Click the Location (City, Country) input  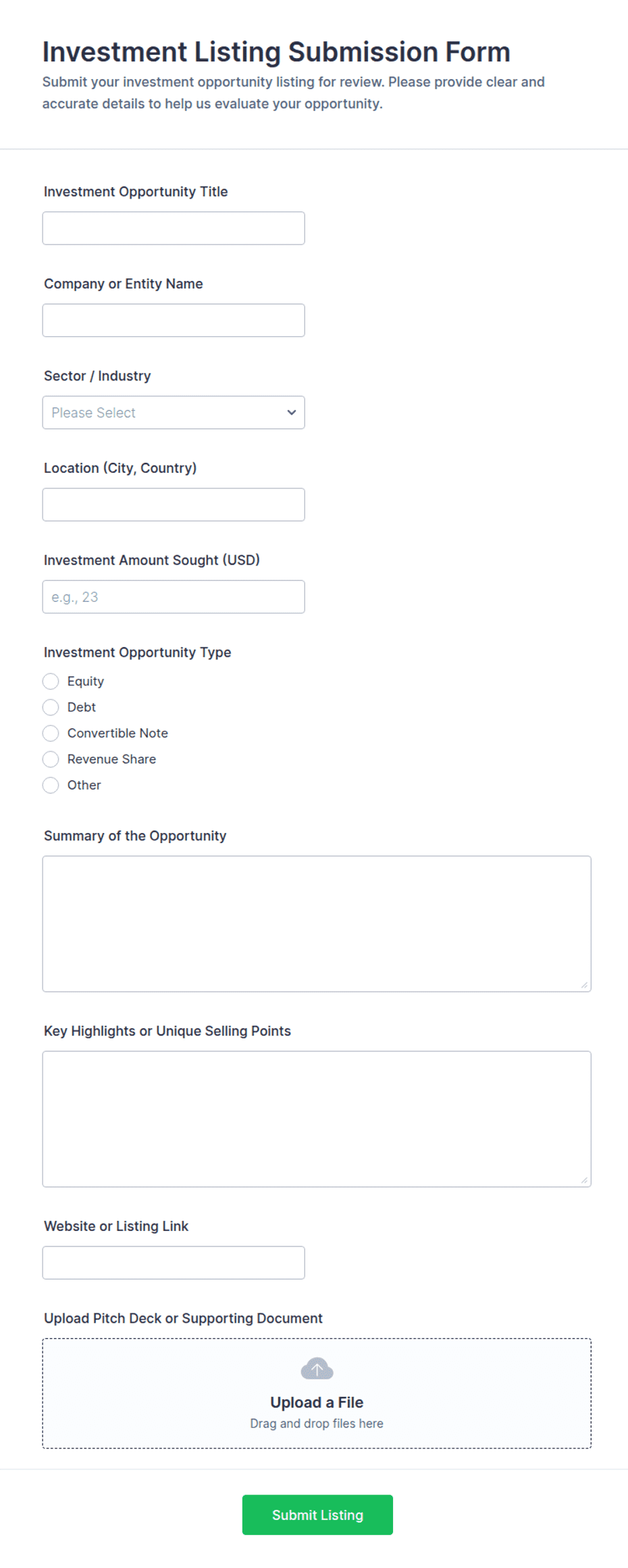(174, 505)
